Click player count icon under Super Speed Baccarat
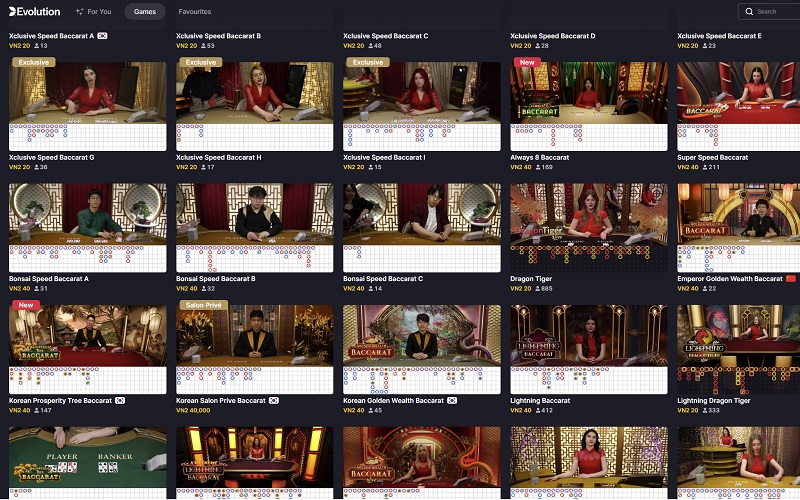This screenshot has width=800, height=500. coord(705,167)
